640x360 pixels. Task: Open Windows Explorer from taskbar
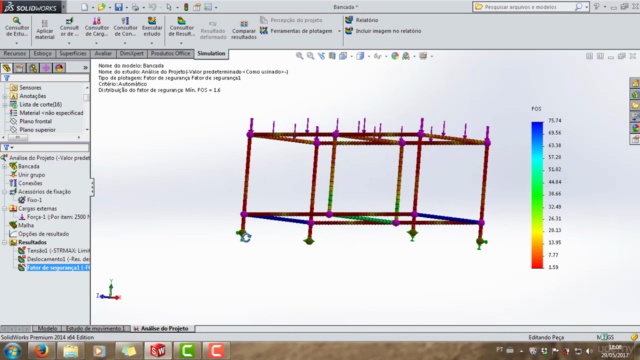click(x=70, y=351)
